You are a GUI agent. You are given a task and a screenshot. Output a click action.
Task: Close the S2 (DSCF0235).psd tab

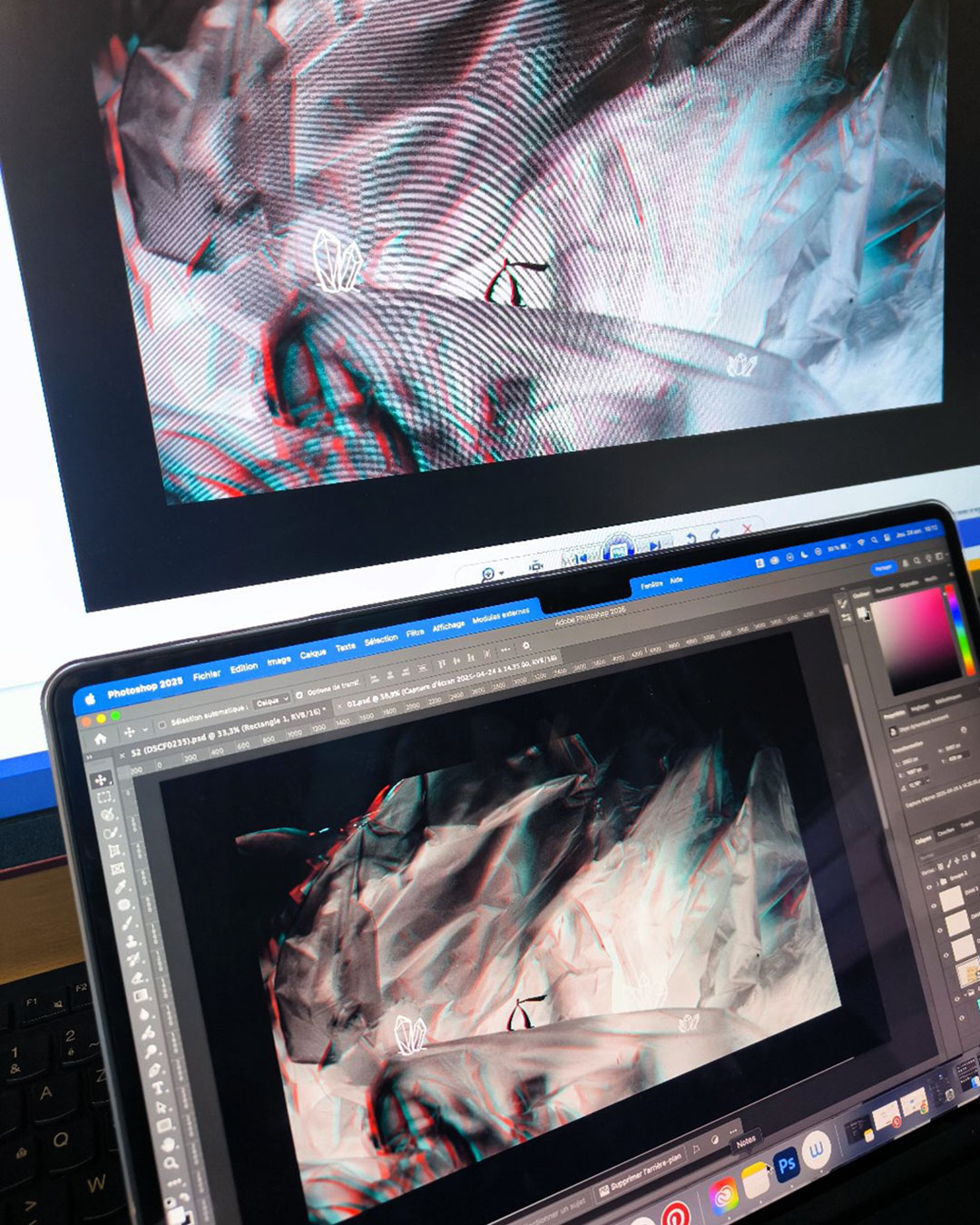[122, 755]
